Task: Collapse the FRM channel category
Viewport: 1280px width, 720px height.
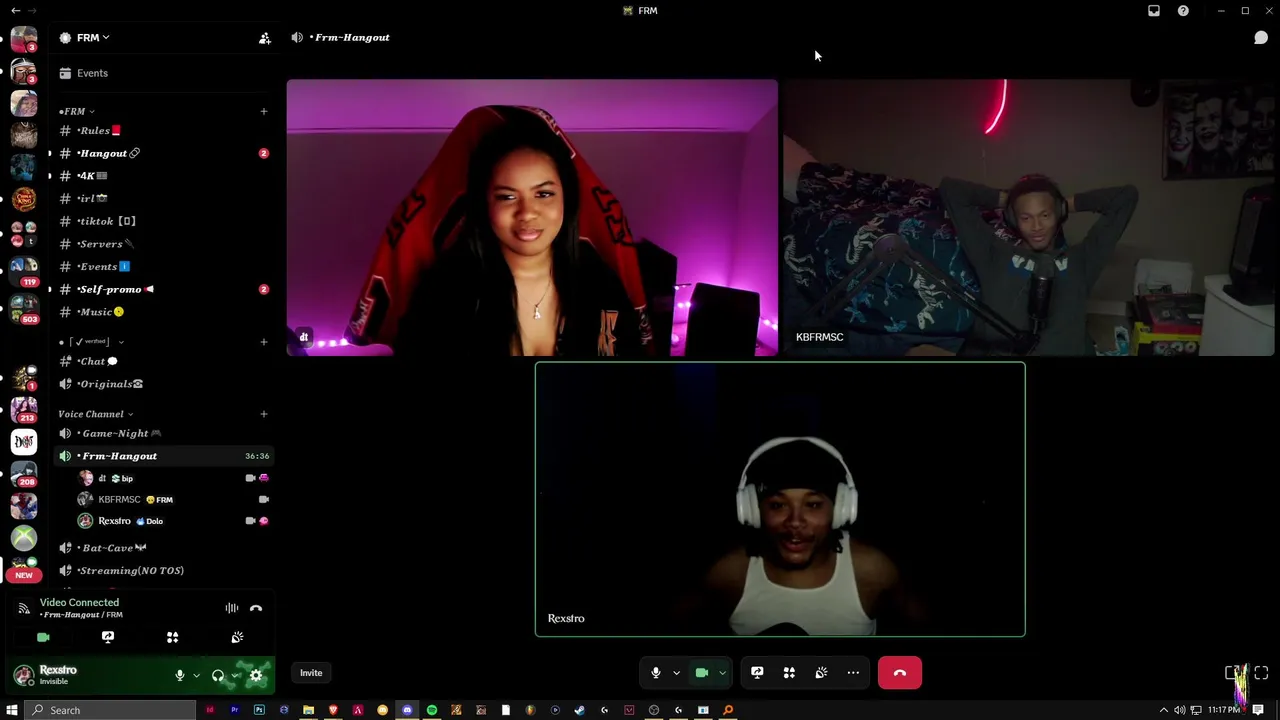Action: (x=77, y=112)
